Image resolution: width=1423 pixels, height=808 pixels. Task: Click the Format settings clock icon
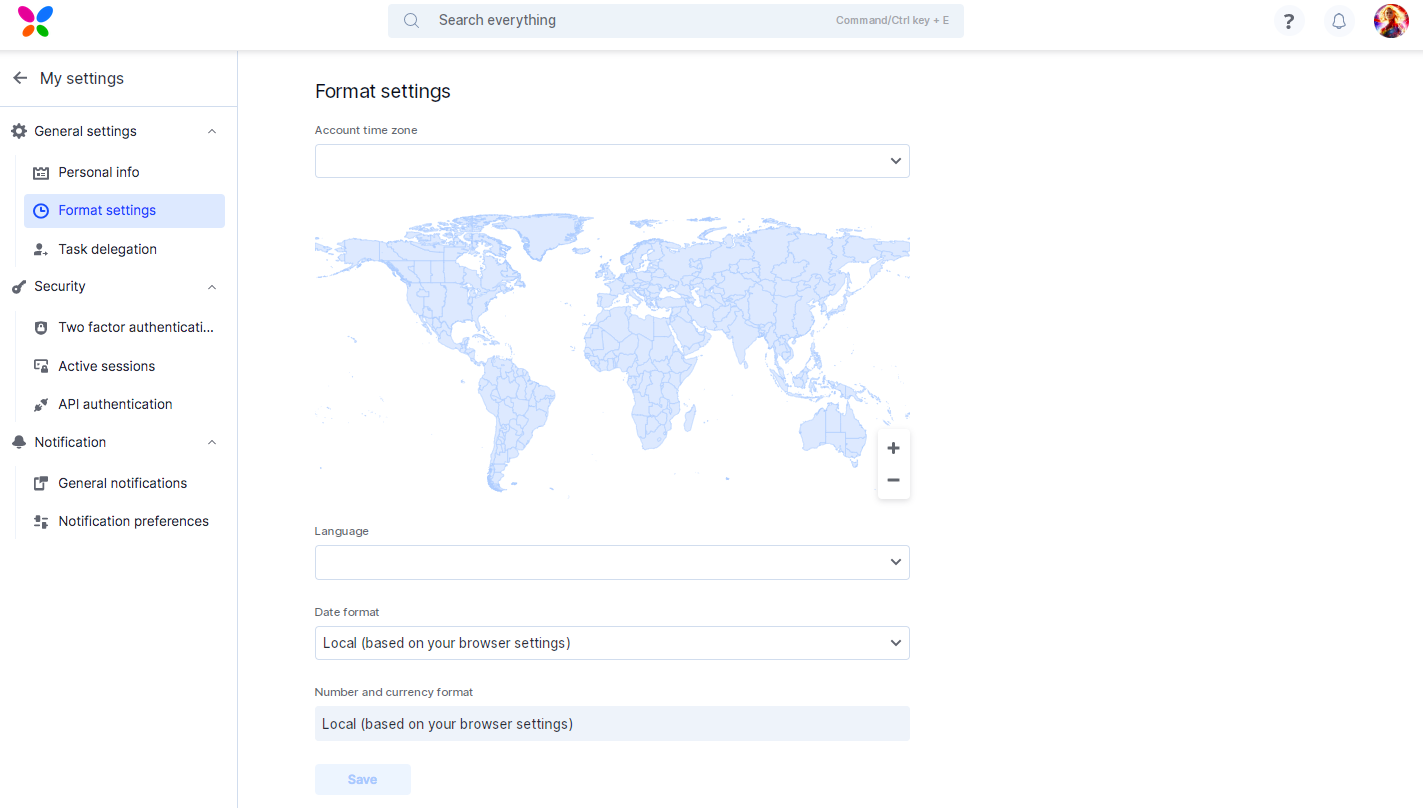(41, 210)
